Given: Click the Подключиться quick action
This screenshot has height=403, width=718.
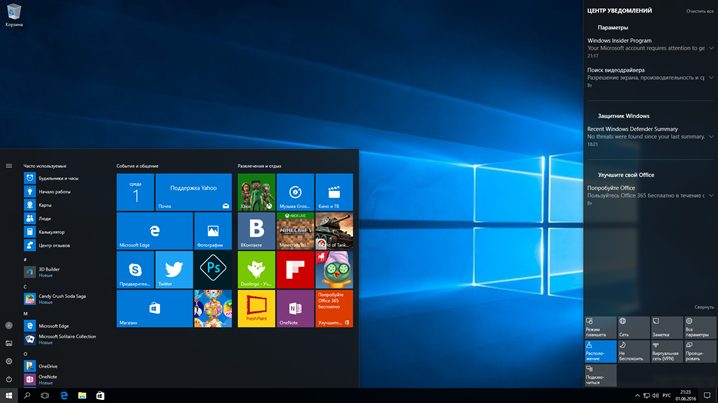Looking at the screenshot, I should pos(600,375).
